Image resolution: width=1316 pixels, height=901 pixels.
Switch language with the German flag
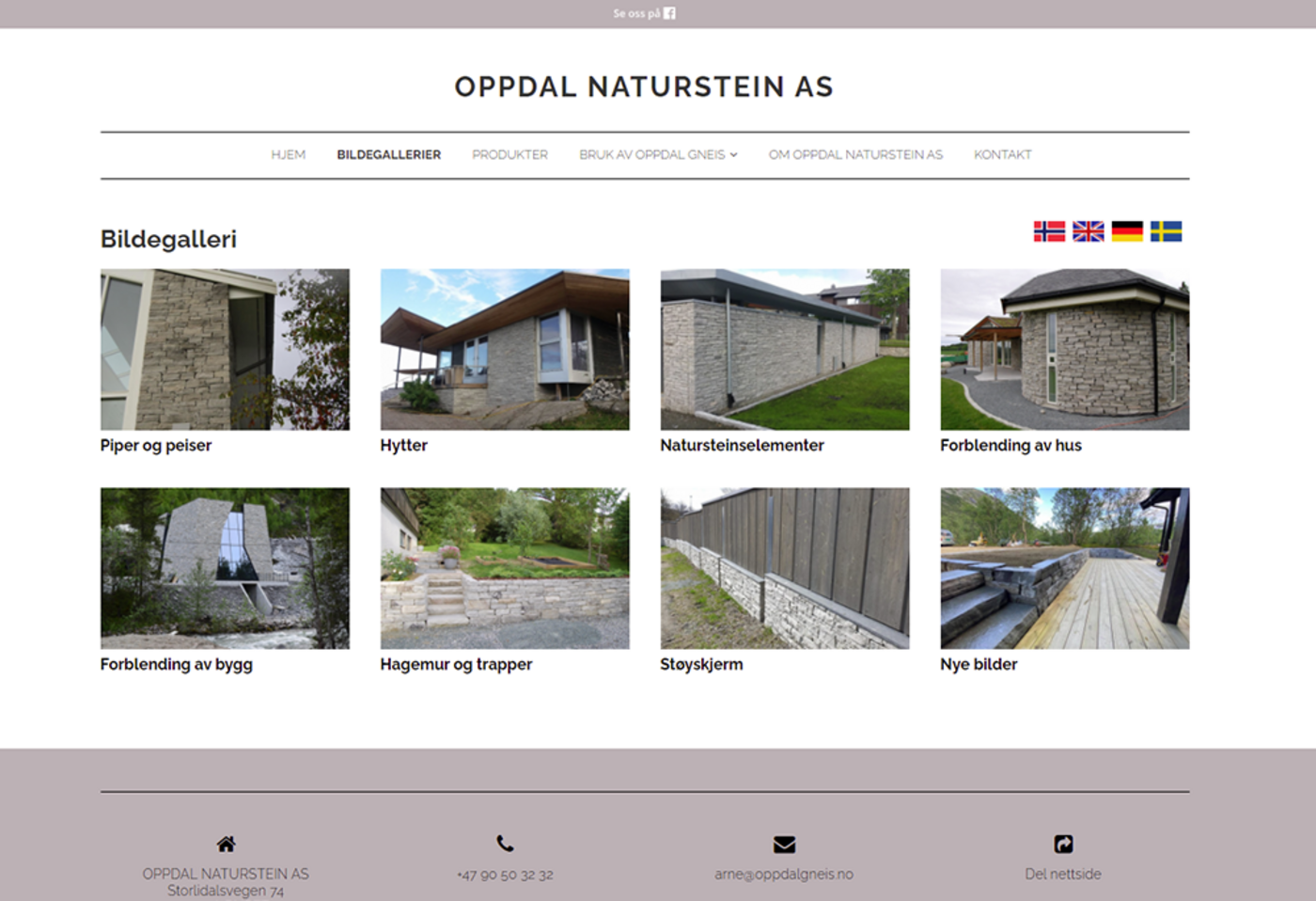tap(1127, 231)
